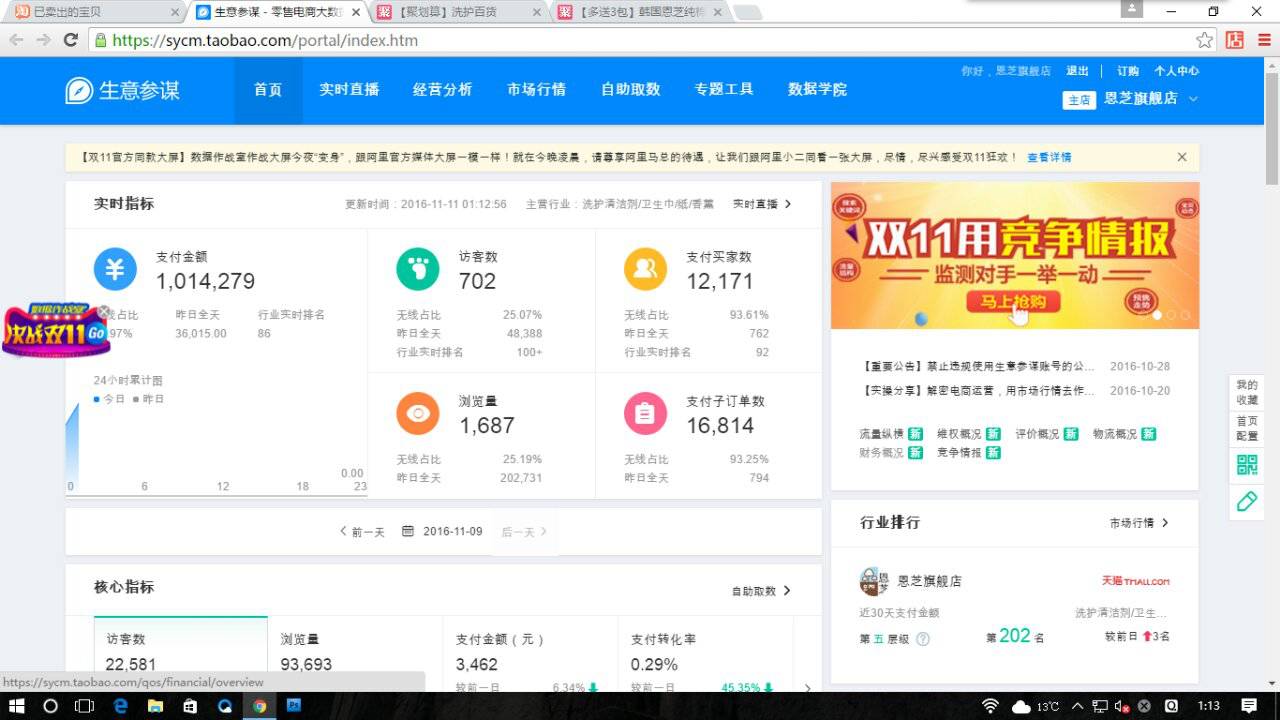
Task: Click the calendar icon beside 2016-11-09
Action: tap(408, 531)
